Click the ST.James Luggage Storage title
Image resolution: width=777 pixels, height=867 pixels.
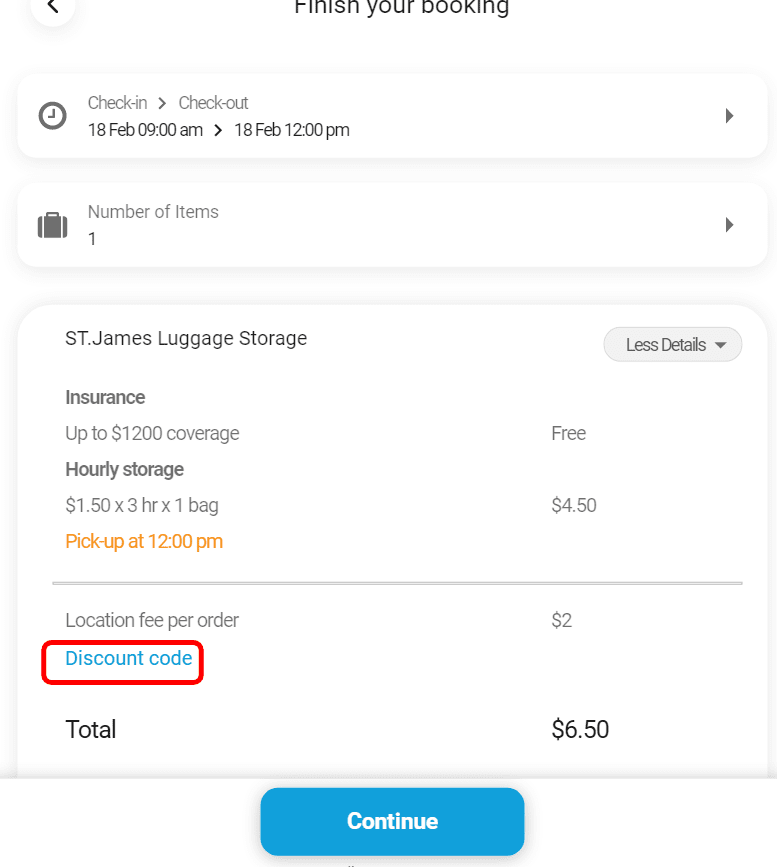coord(186,338)
